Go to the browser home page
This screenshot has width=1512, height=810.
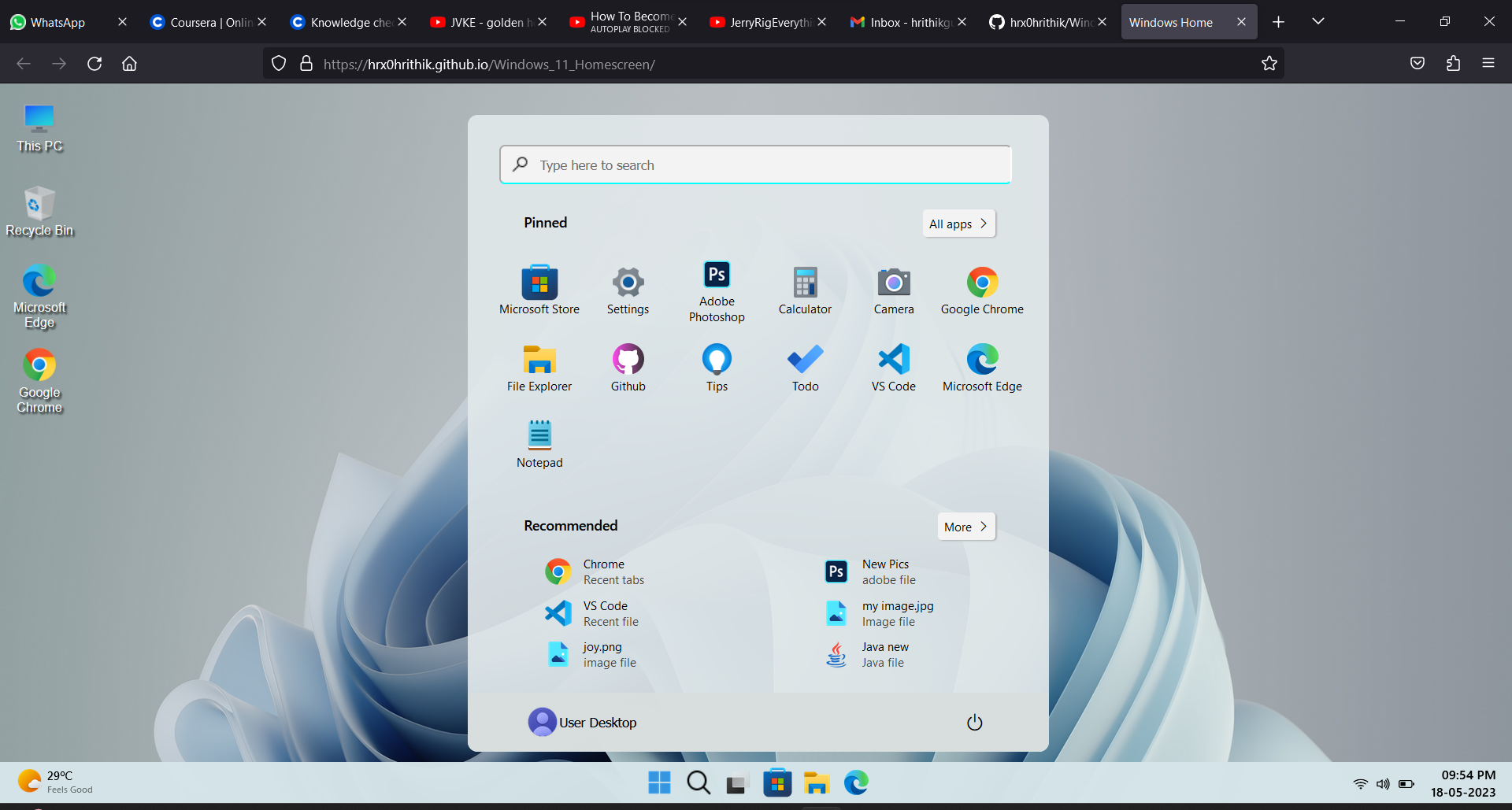[x=129, y=64]
